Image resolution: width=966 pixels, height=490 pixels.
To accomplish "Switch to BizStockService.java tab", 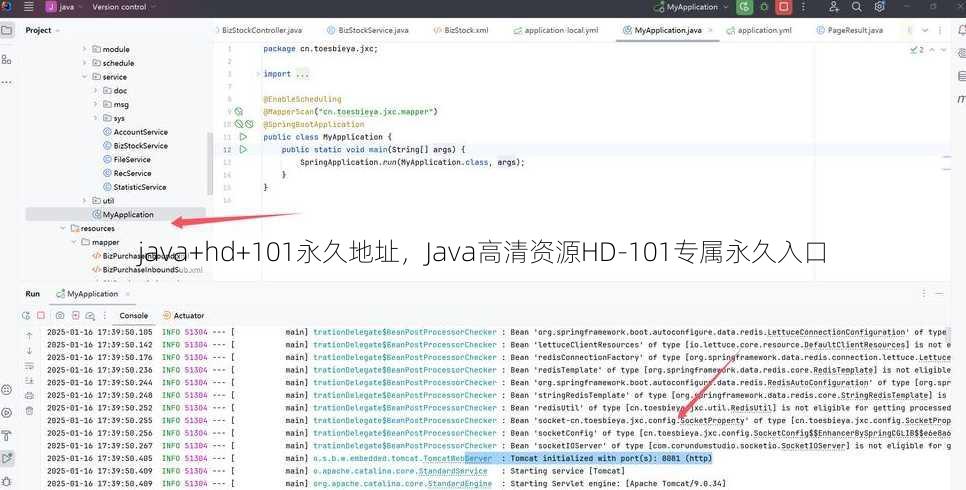I will click(x=368, y=30).
